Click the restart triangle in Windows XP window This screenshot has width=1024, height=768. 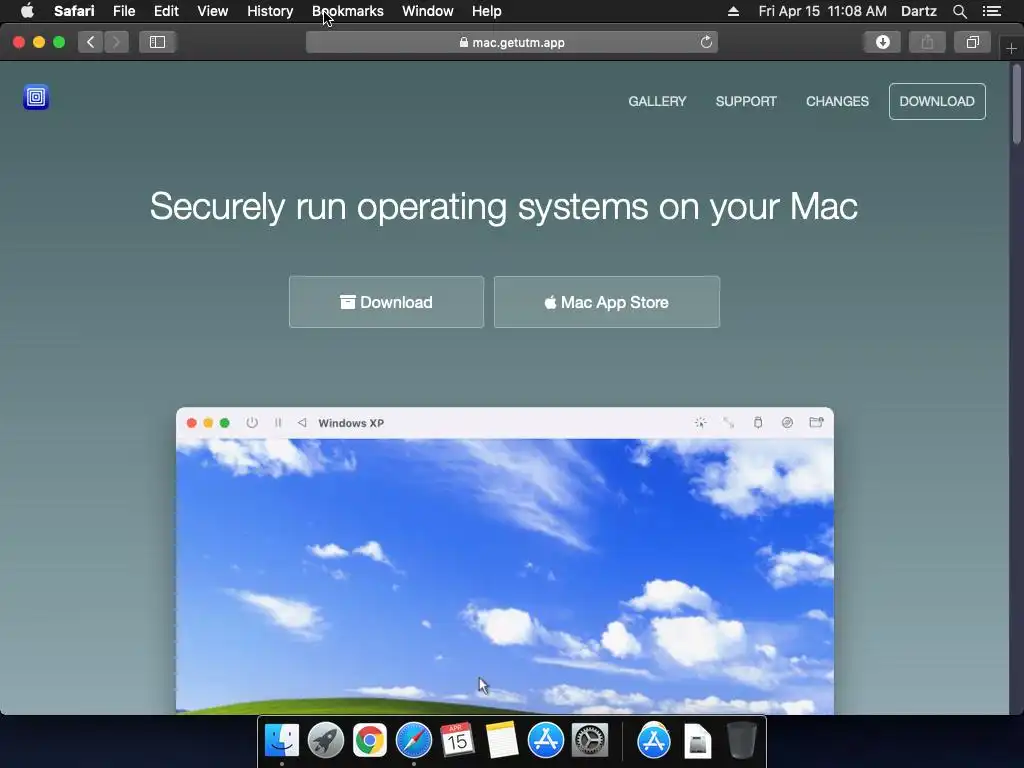302,423
